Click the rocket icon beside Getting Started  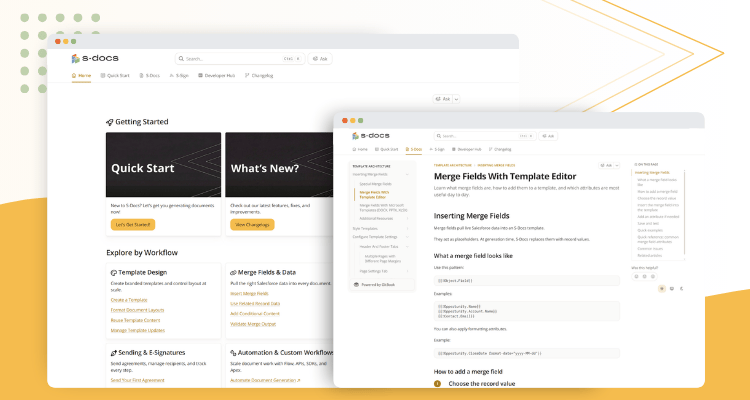[x=110, y=122]
